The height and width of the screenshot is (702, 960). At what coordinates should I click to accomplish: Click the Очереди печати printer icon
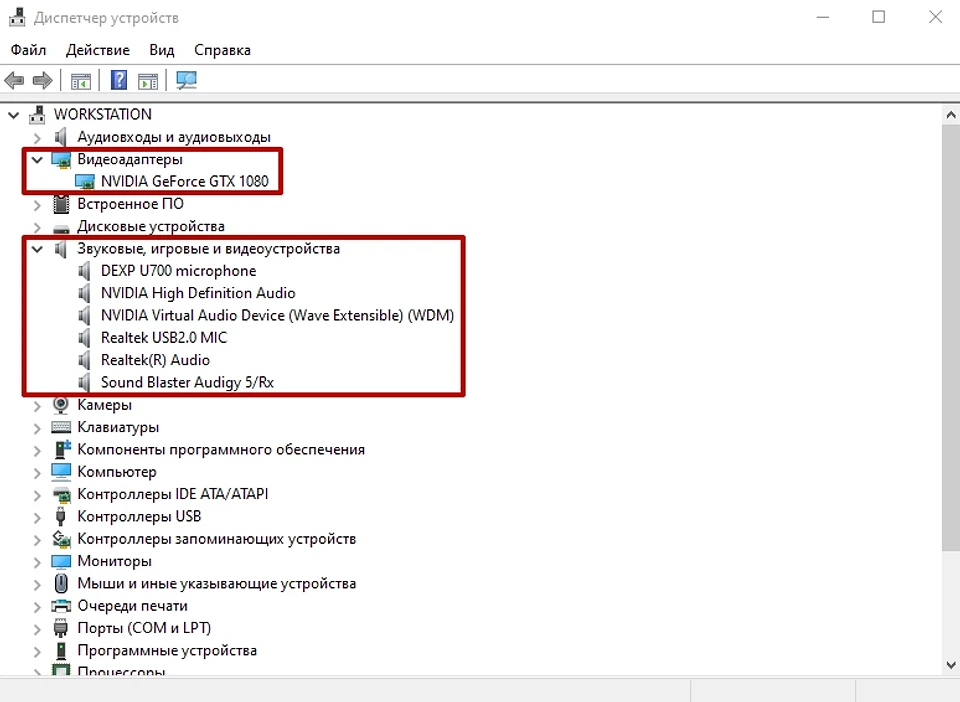pyautogui.click(x=61, y=606)
